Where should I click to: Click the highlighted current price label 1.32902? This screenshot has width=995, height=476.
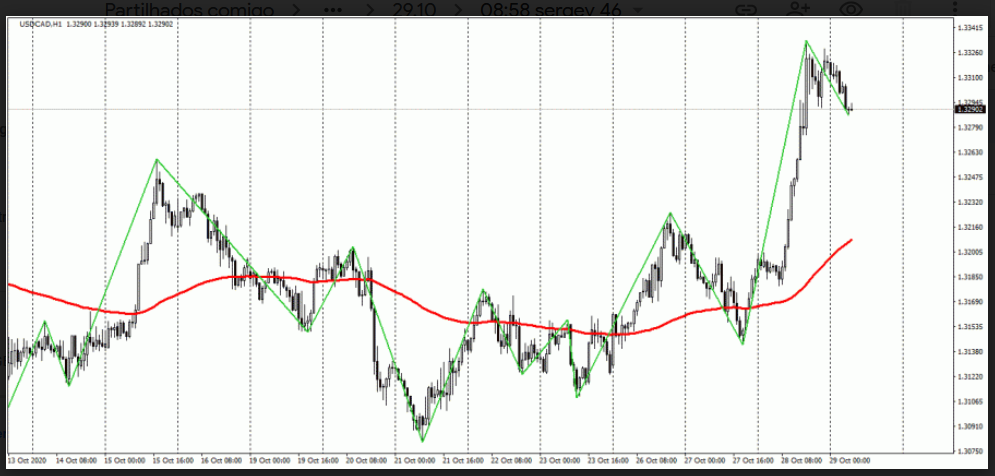(x=966, y=109)
